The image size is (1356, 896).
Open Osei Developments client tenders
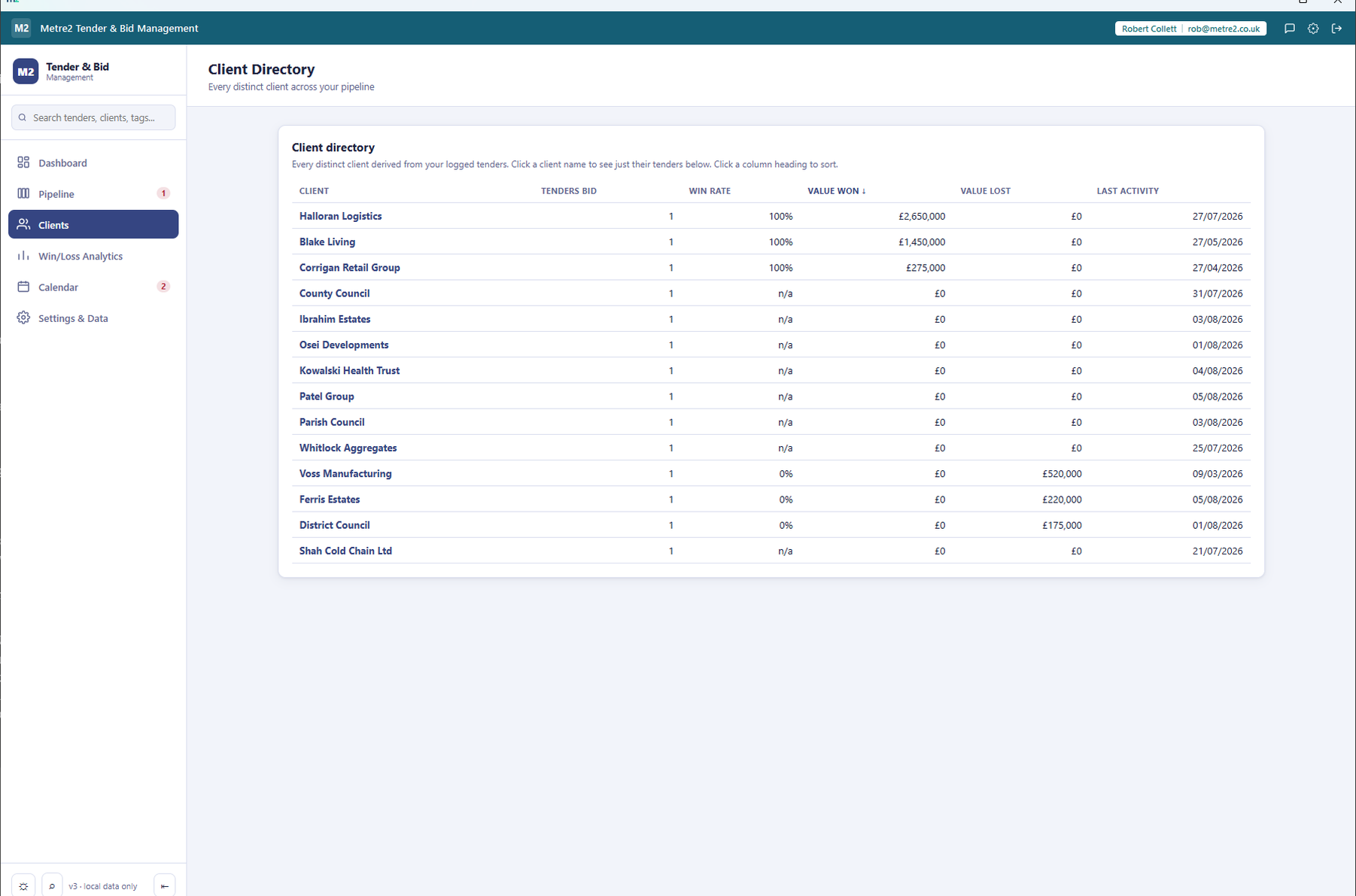pos(344,345)
